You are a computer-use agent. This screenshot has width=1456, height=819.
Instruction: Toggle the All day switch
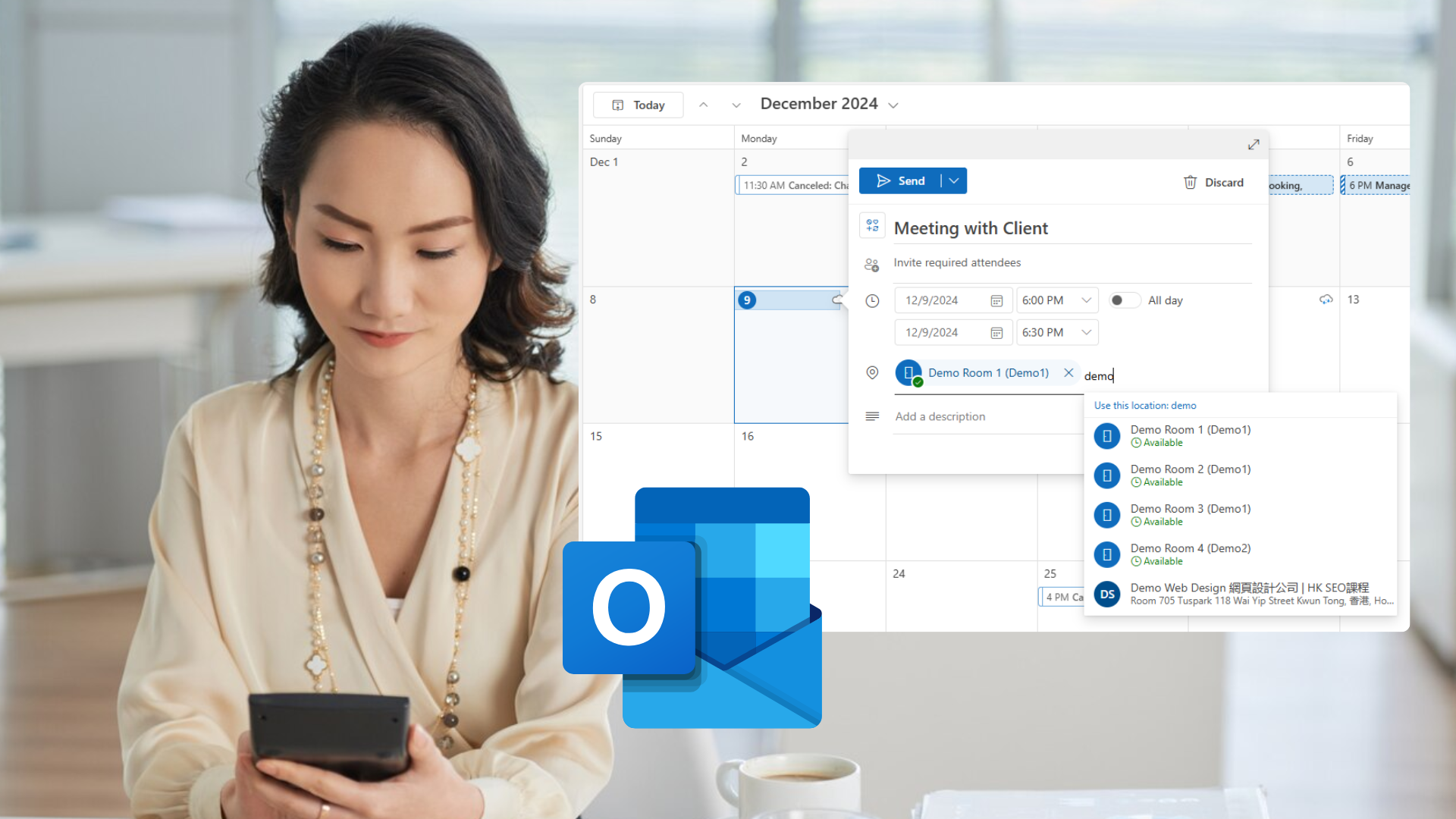tap(1124, 300)
